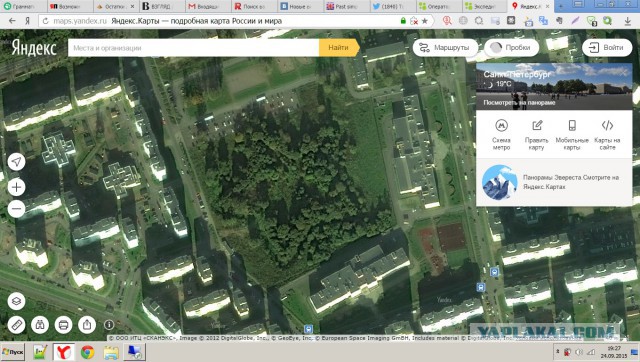Switch to the Past simple tab
Viewport: 640px width, 362px height.
click(x=346, y=6)
